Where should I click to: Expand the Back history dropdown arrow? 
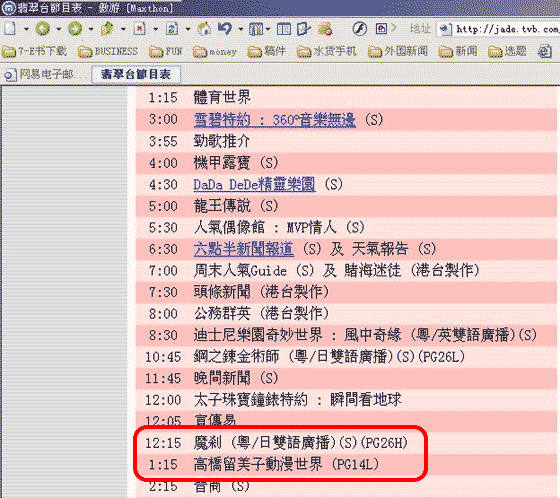(58, 29)
